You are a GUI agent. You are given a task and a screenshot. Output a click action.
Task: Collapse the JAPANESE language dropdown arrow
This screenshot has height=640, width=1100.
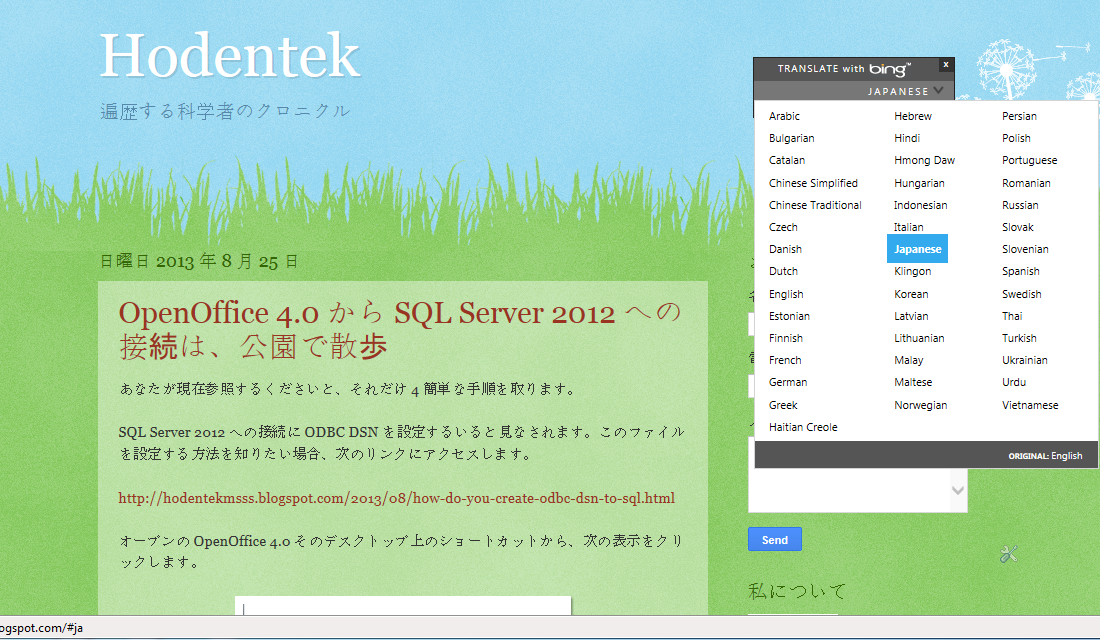[939, 91]
